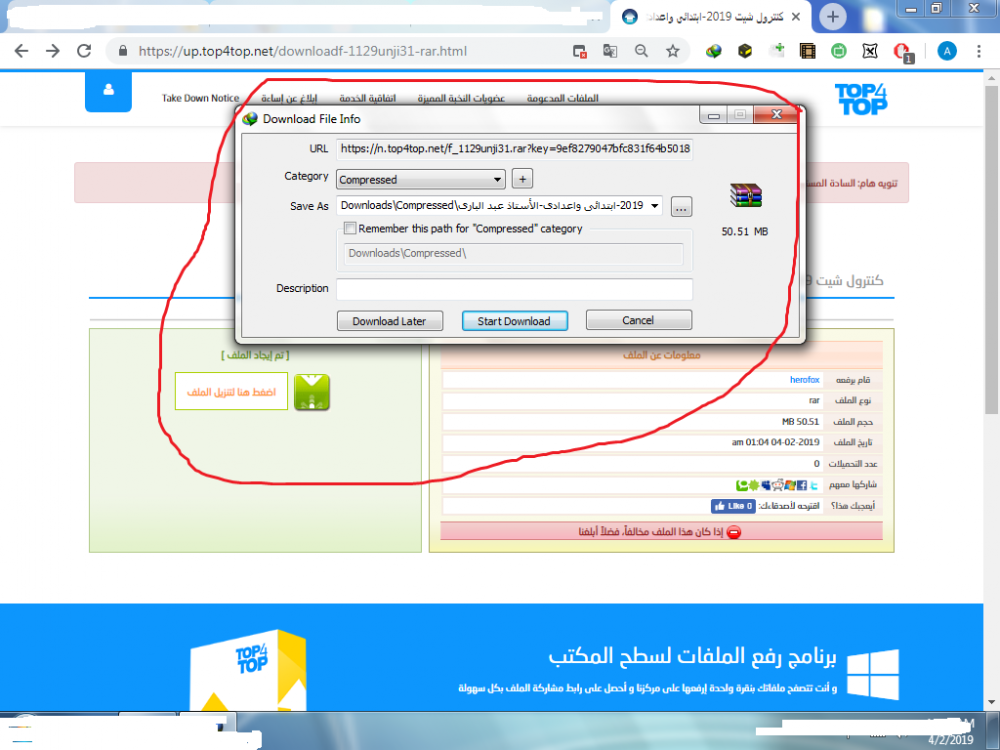
Task: Click the Opera extension icon with badge
Action: tap(901, 51)
